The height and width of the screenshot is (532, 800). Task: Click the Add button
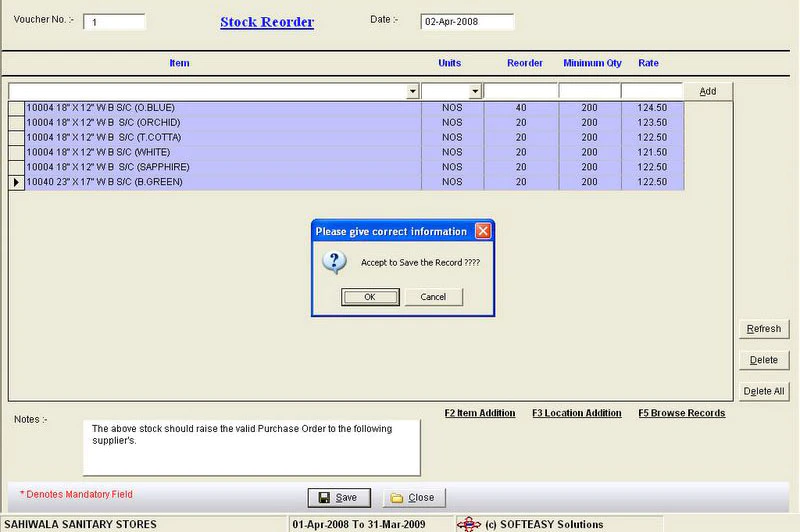tap(708, 91)
